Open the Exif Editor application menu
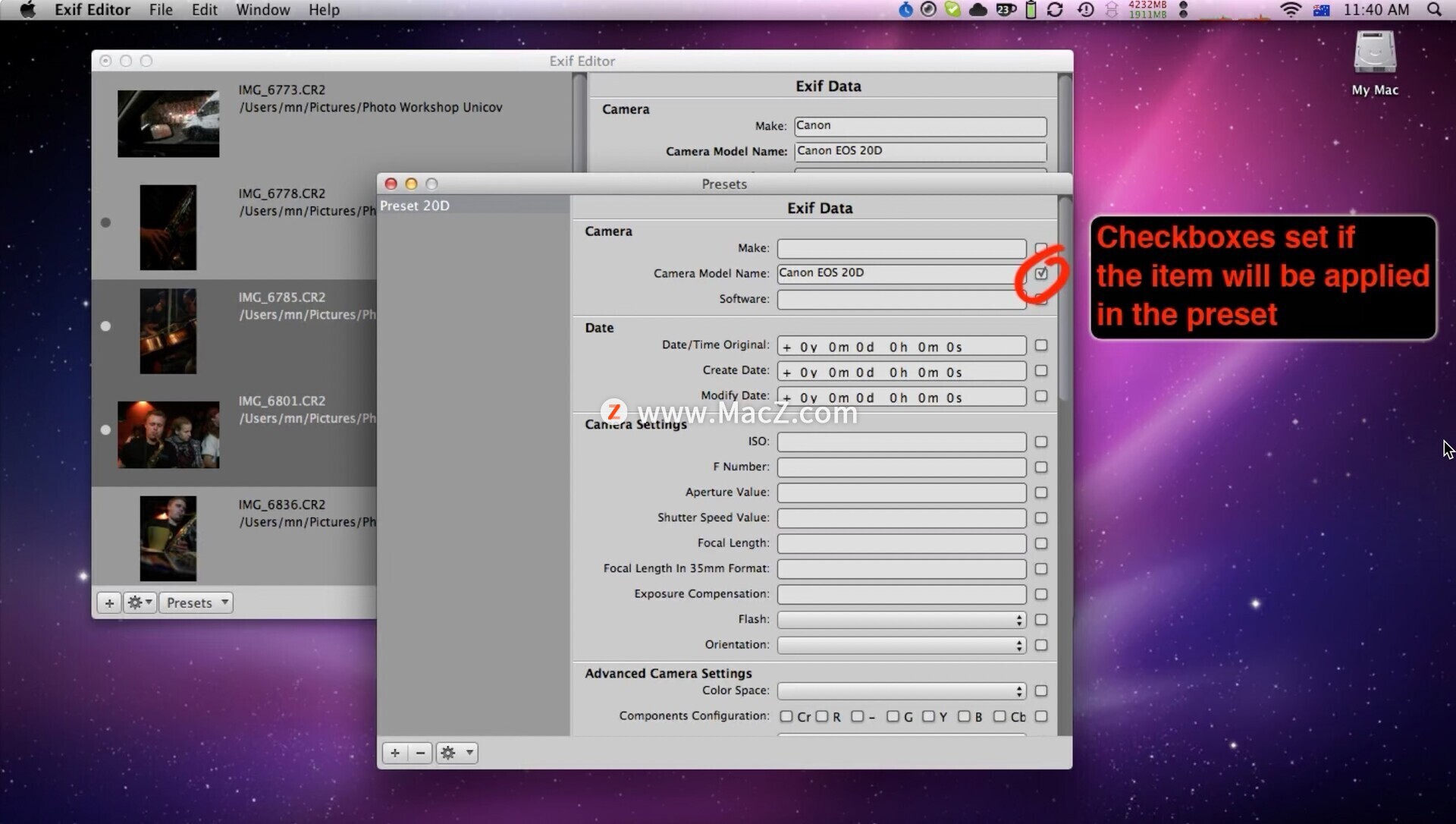The image size is (1456, 824). click(x=93, y=10)
